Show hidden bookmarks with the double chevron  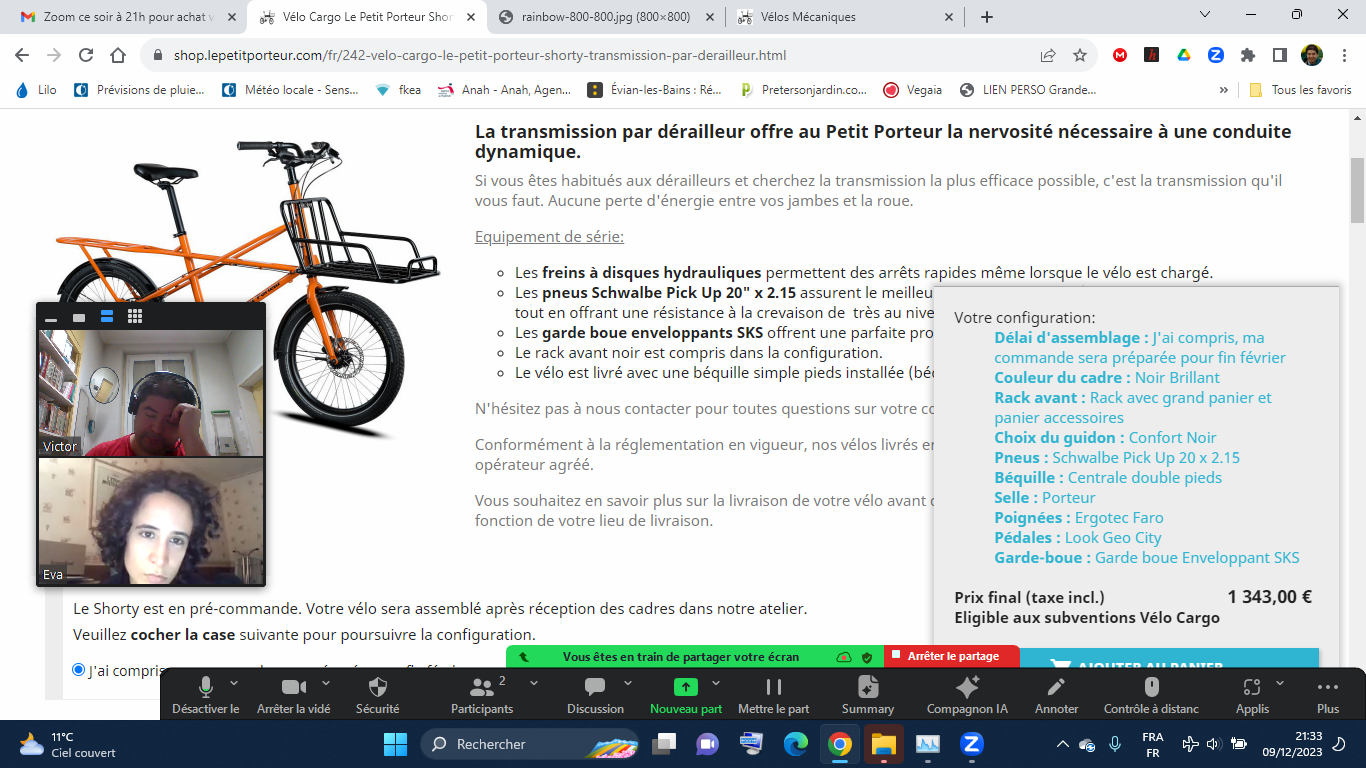pyautogui.click(x=1223, y=90)
